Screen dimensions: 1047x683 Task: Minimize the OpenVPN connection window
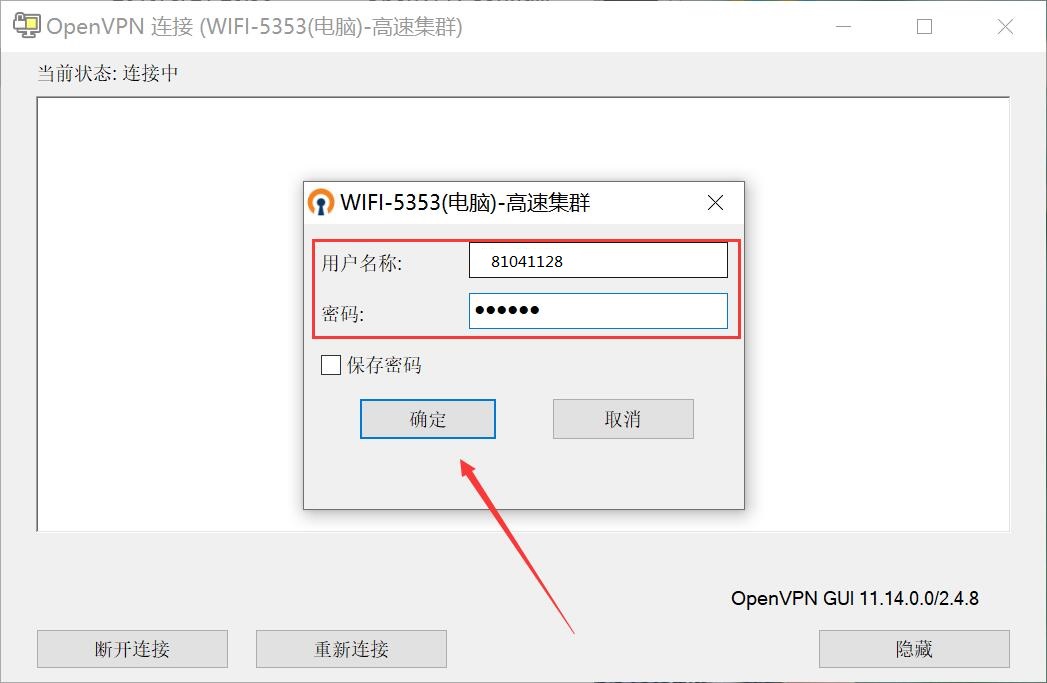click(x=843, y=27)
